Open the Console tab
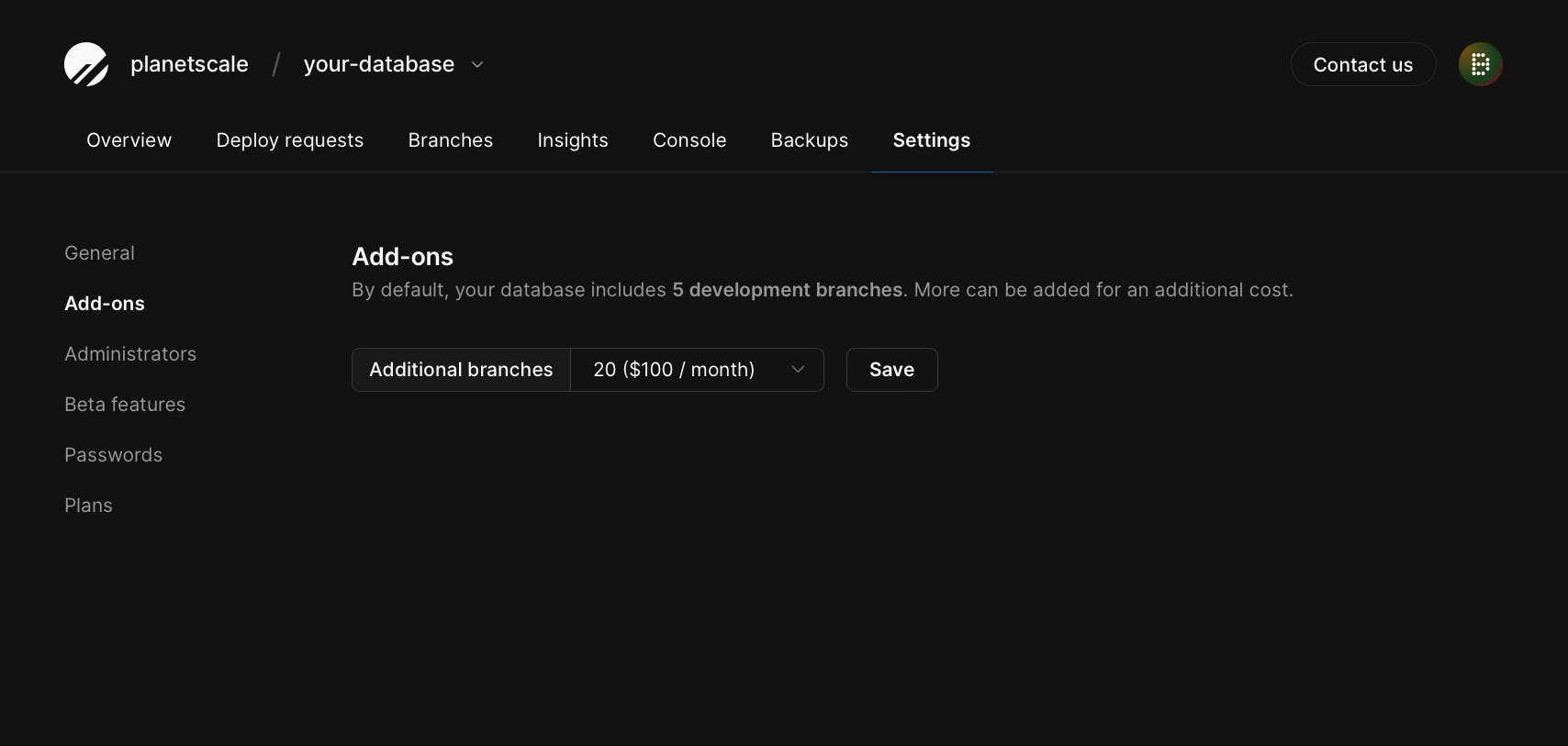The image size is (1568, 746). (x=689, y=140)
